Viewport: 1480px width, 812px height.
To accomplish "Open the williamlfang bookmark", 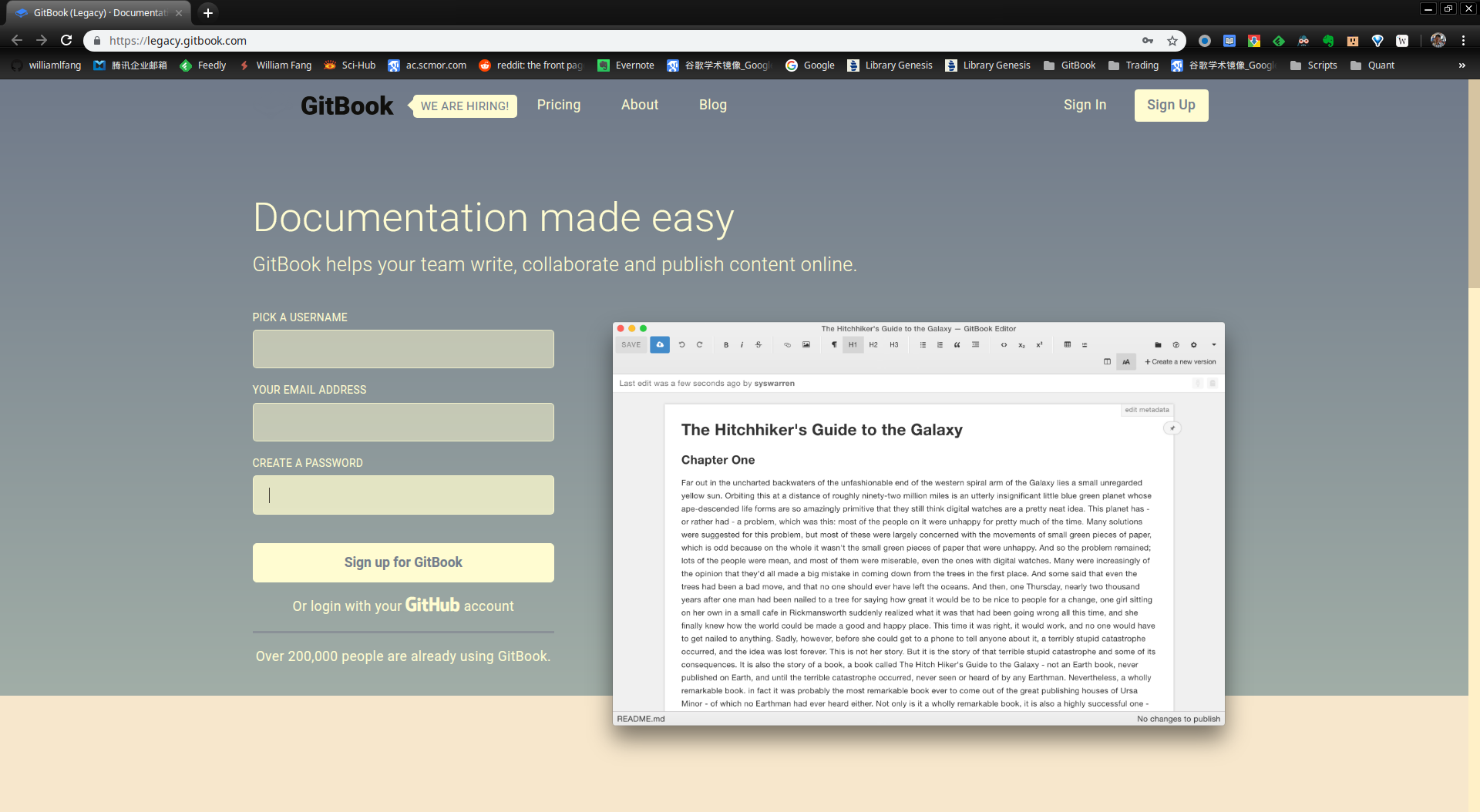I will (46, 65).
